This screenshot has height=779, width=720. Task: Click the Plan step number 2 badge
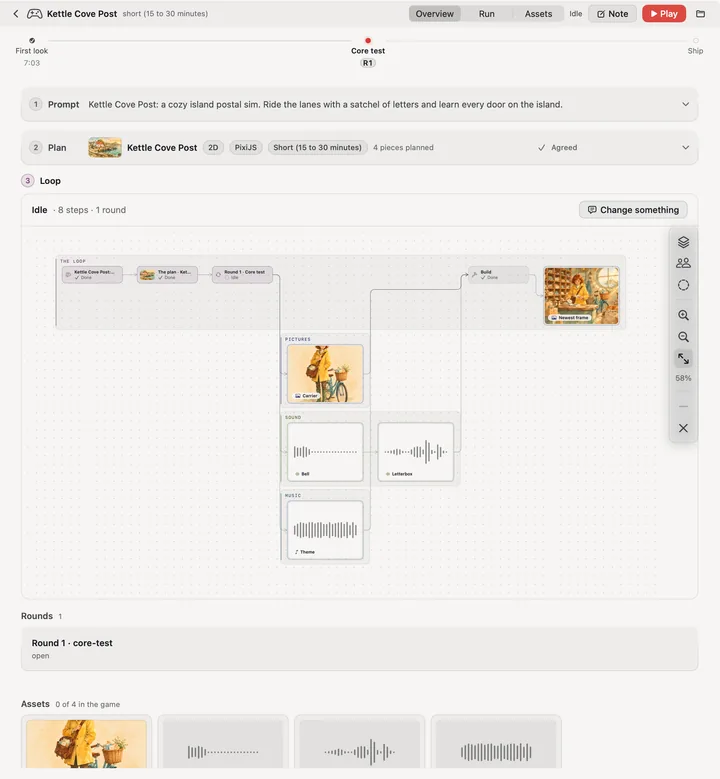click(36, 148)
